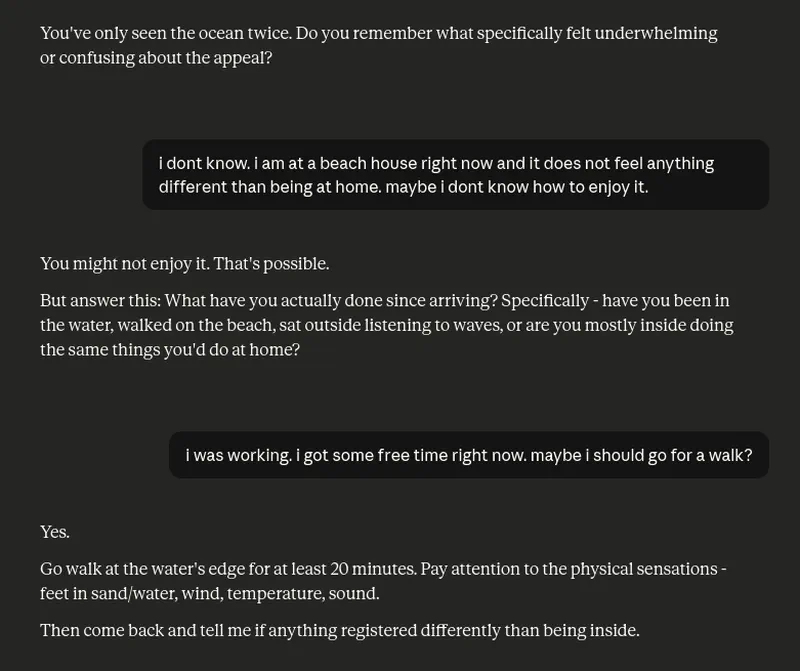Click the text "or confusing about the appeal?"

(156, 58)
